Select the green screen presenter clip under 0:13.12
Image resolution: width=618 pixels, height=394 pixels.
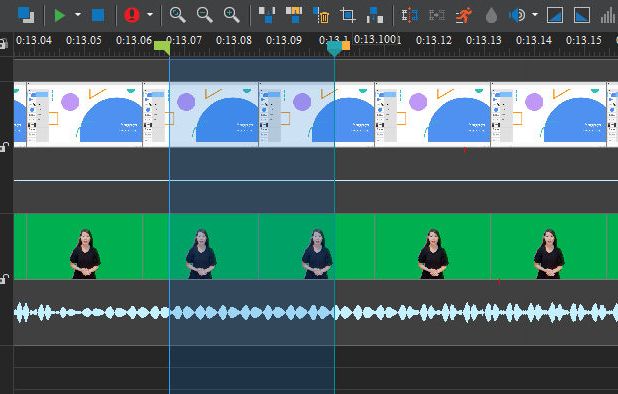pos(432,247)
